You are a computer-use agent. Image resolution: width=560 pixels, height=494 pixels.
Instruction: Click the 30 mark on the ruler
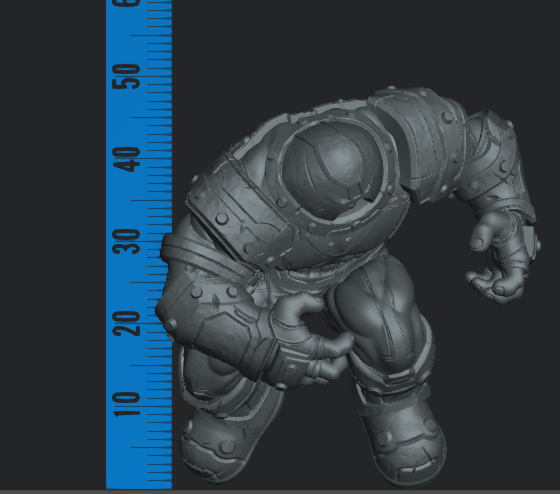click(126, 241)
